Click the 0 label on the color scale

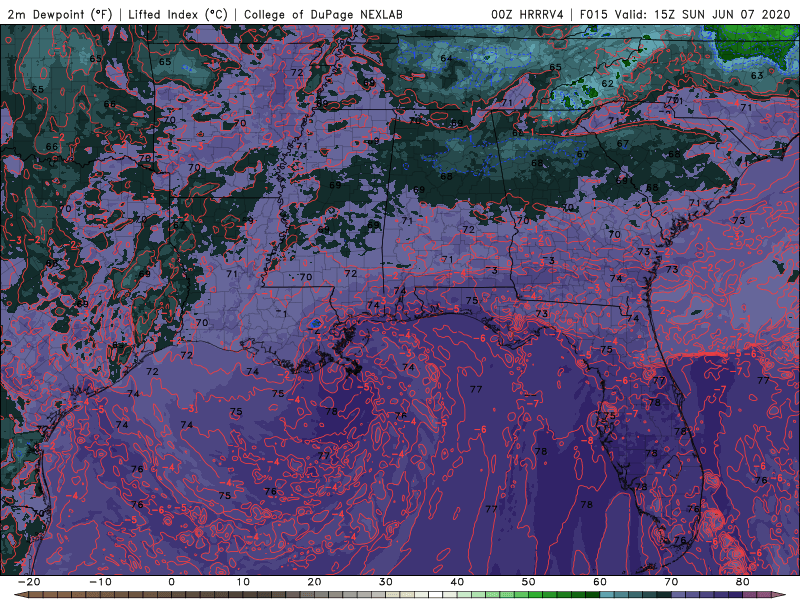pos(171,582)
